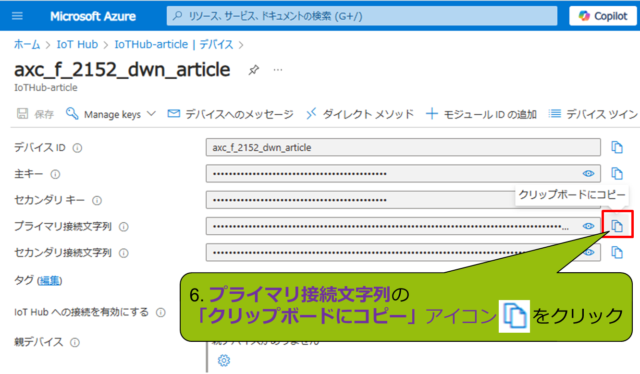
Task: Pin the device page with pushpin icon
Action: 253,70
